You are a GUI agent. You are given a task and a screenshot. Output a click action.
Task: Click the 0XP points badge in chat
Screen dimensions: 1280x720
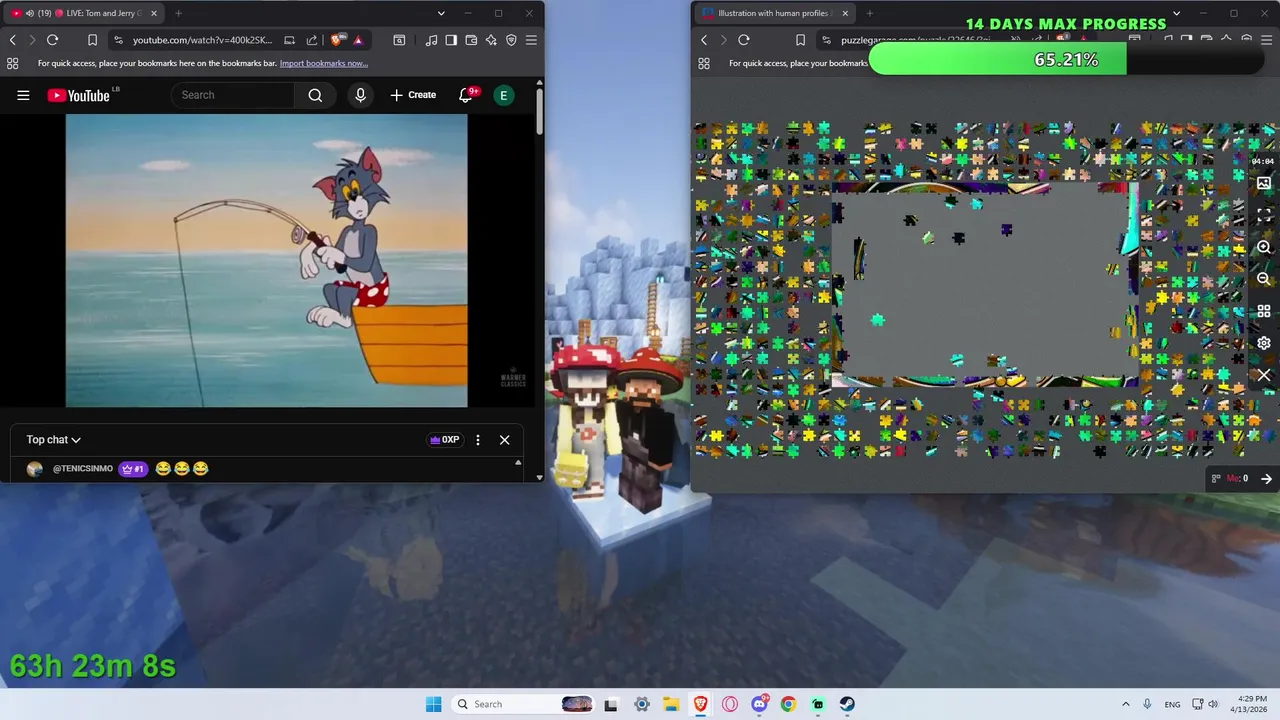445,440
